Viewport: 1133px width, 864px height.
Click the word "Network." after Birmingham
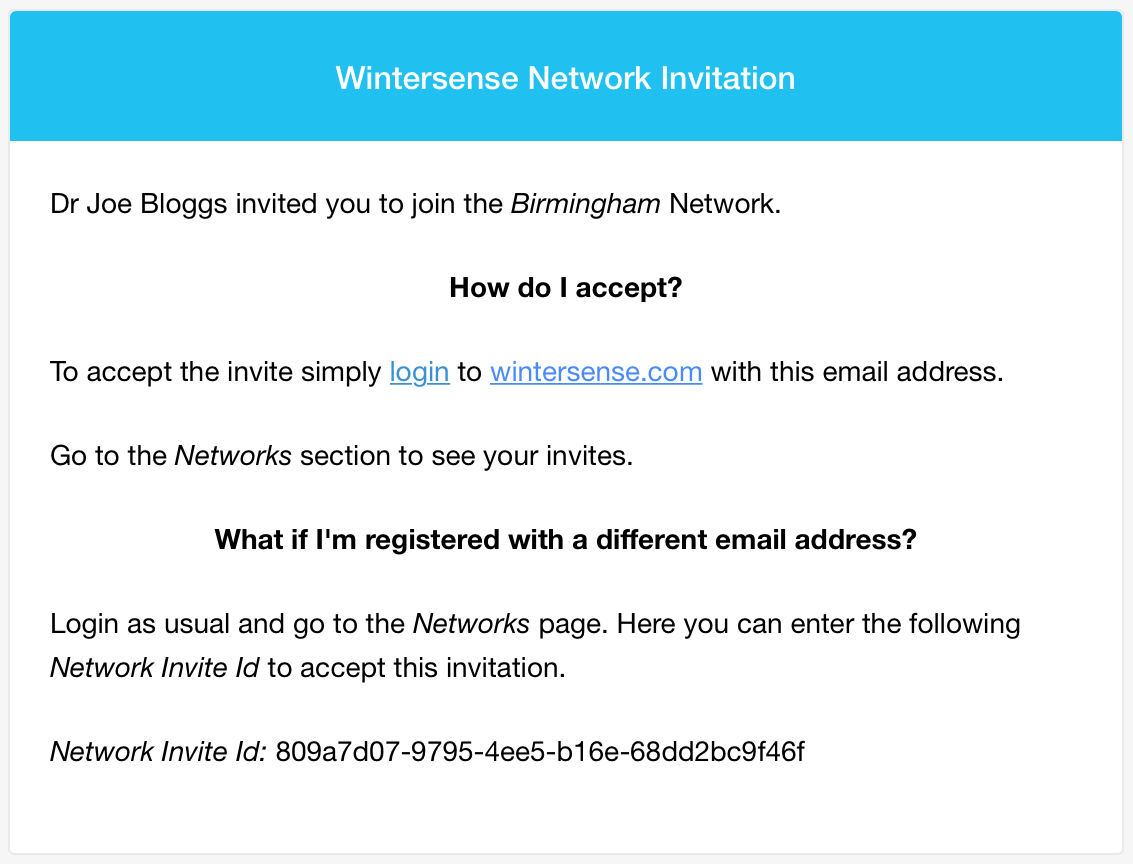pos(725,204)
